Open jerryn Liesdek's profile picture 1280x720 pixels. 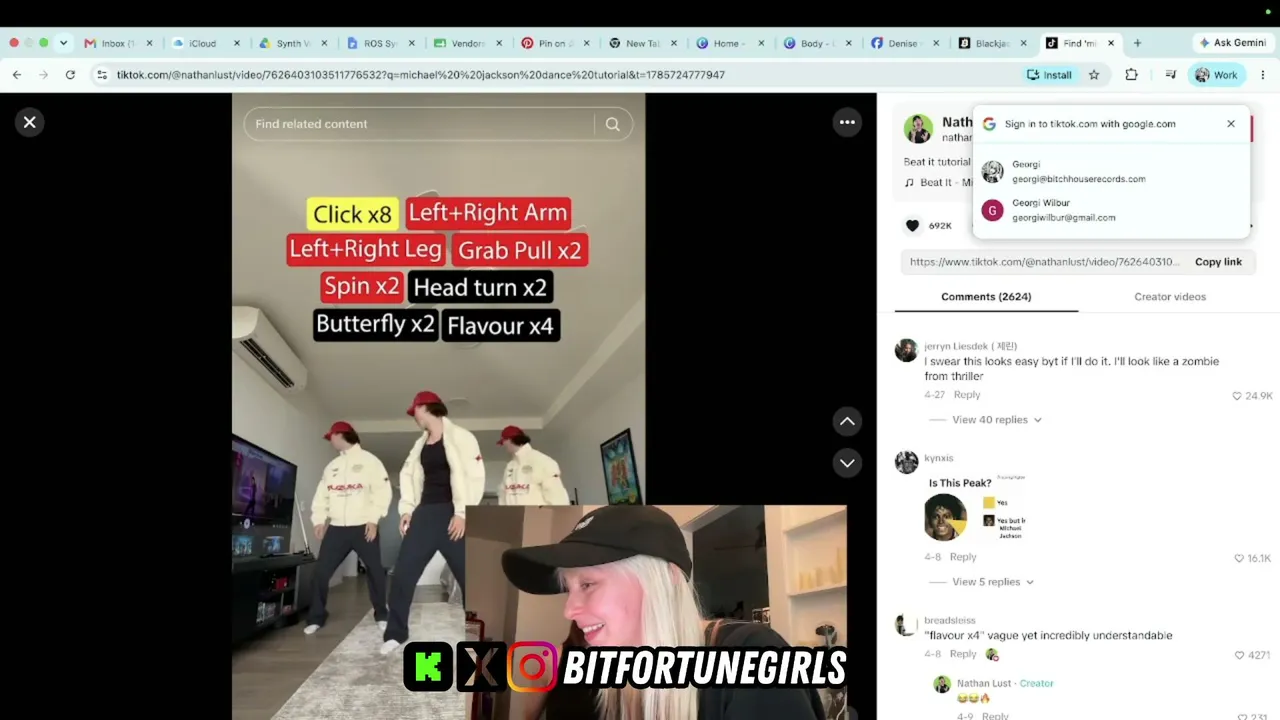coord(906,350)
